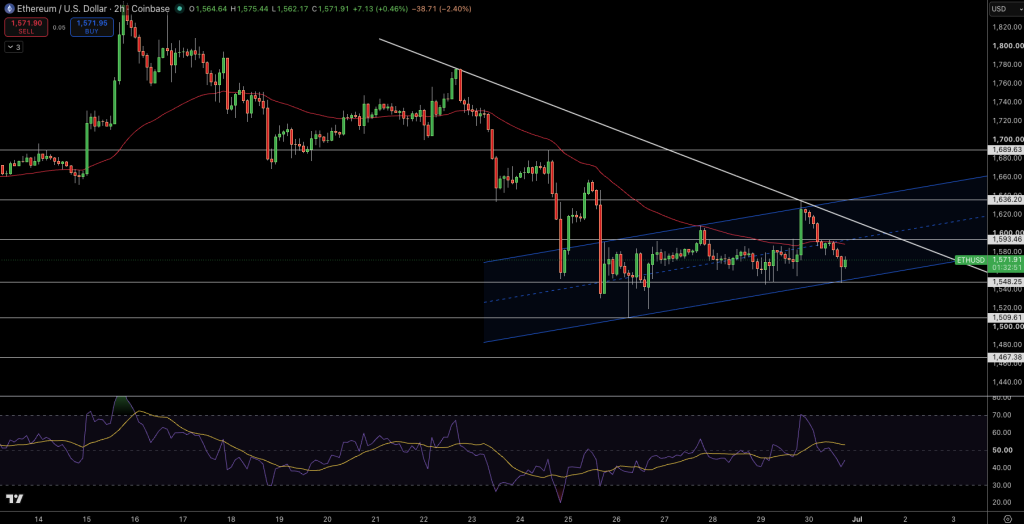This screenshot has width=1024, height=524.
Task: Click the −38.71 (−2.40%) change value
Action: point(442,9)
